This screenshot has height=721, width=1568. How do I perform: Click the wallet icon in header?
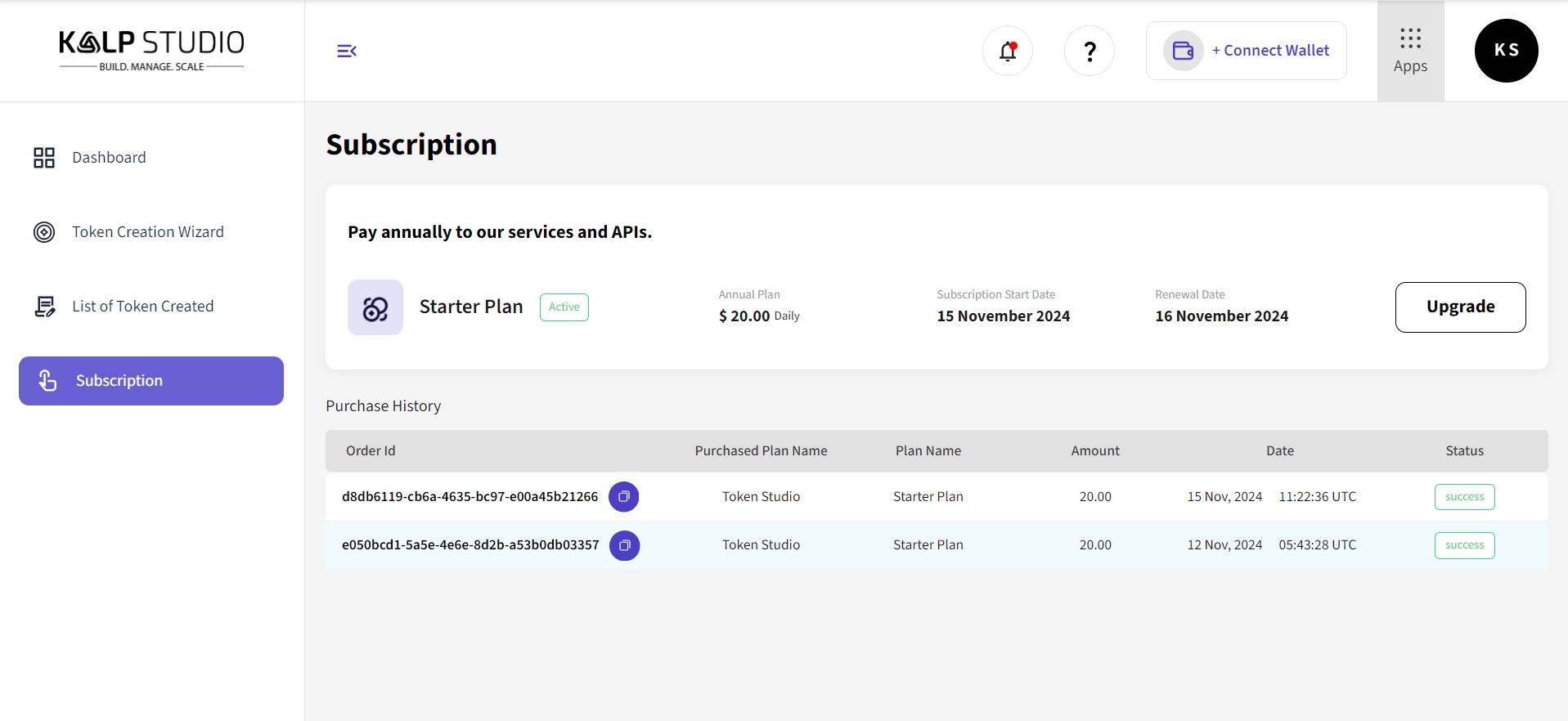(1183, 51)
